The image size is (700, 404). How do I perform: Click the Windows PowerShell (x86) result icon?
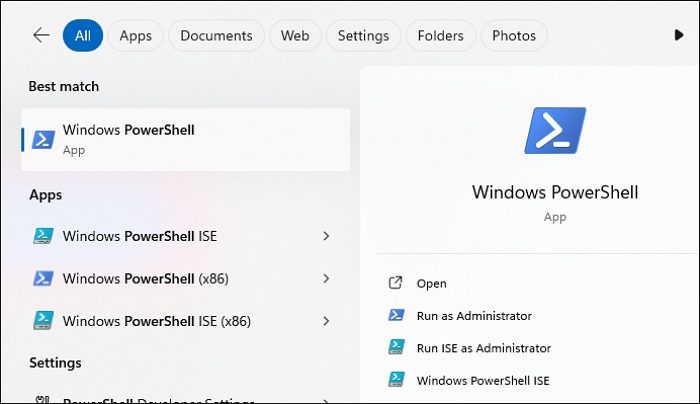point(43,278)
